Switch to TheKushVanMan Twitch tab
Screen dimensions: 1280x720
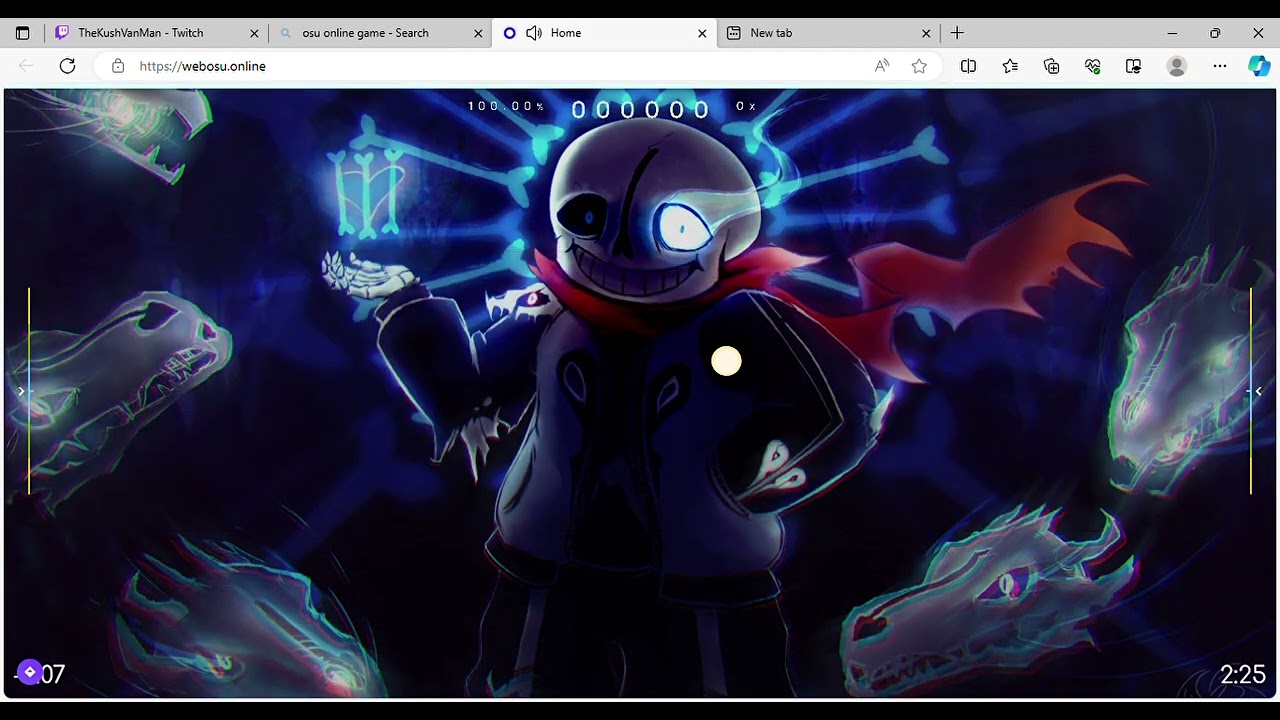[155, 33]
